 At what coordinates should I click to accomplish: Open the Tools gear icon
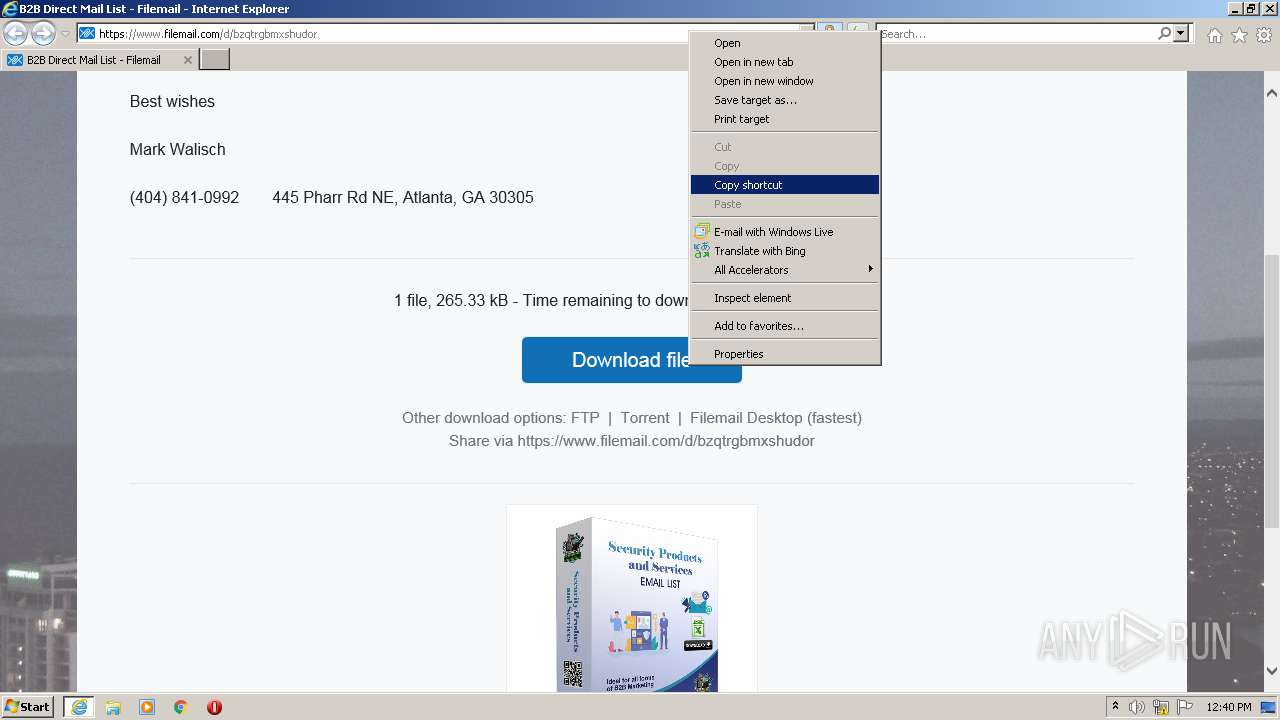[1264, 35]
